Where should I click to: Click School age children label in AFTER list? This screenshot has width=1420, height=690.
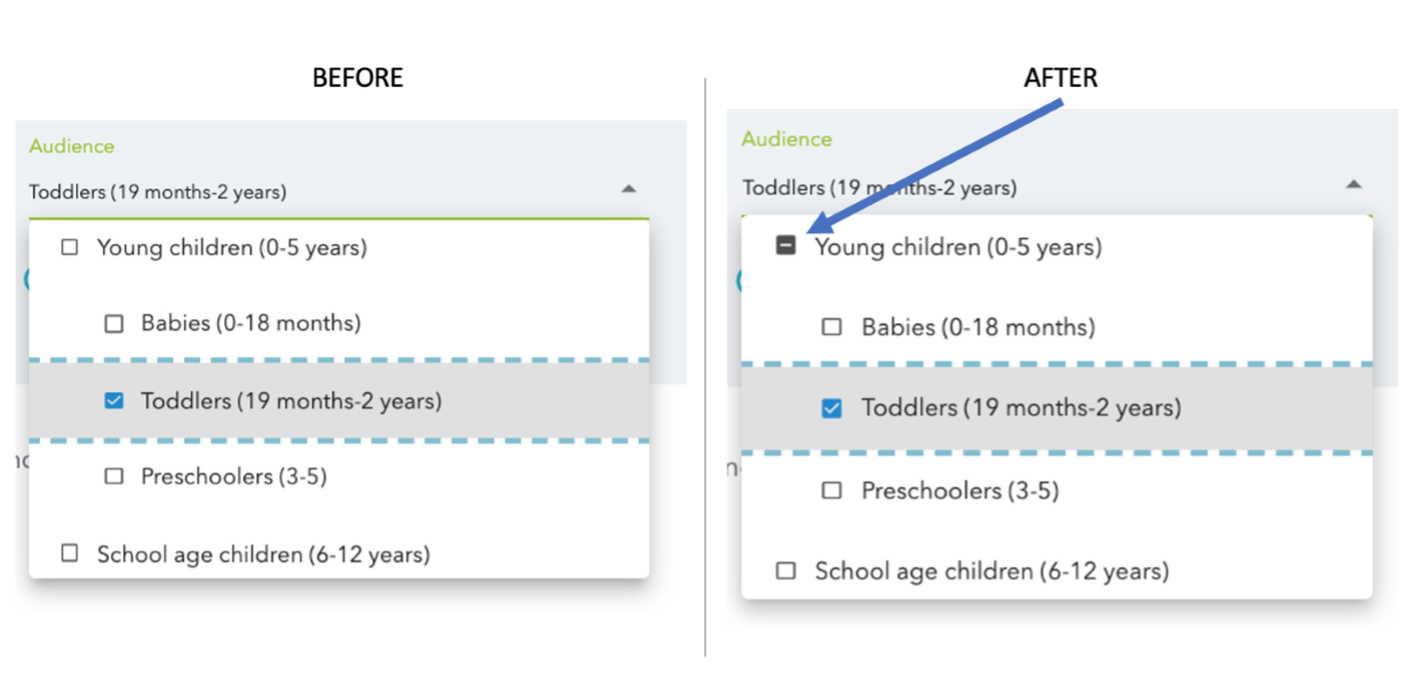991,572
